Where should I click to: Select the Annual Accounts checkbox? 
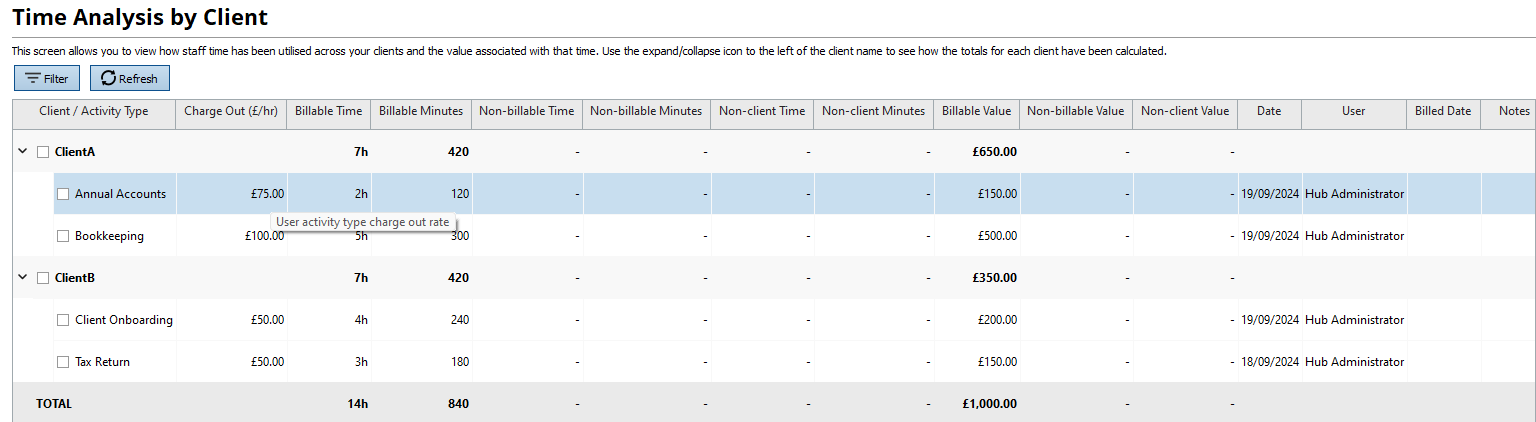(x=63, y=194)
